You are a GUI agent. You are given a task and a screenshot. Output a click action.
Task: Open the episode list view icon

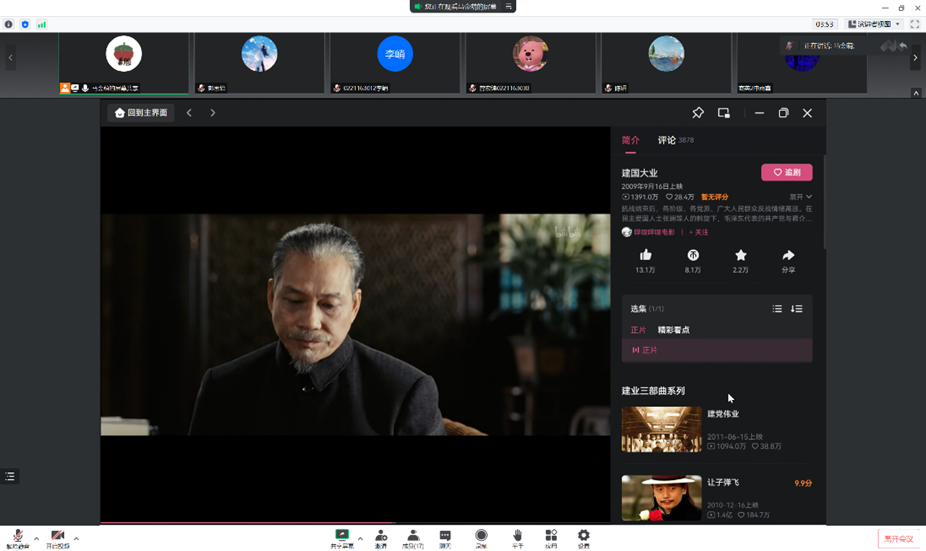click(777, 309)
